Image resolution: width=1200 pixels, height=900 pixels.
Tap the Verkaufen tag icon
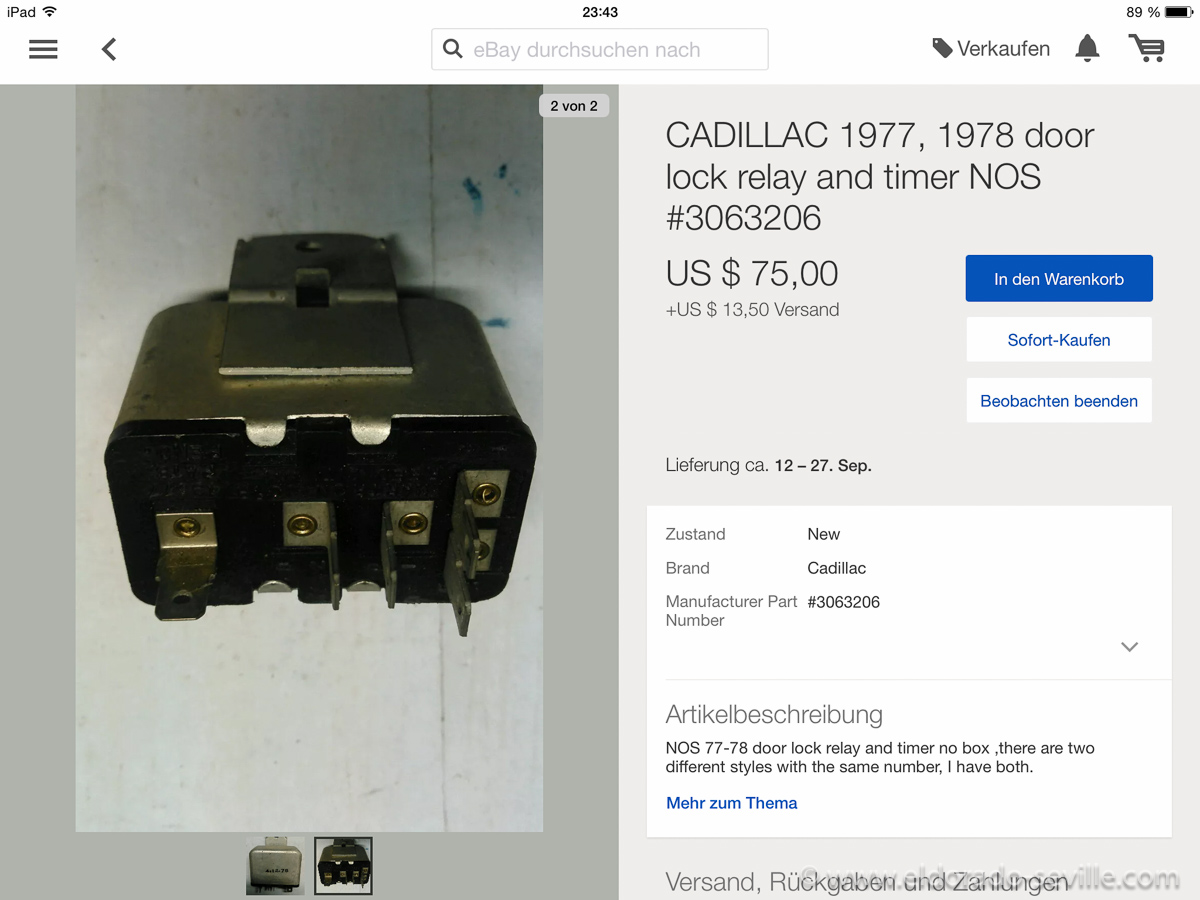point(942,48)
